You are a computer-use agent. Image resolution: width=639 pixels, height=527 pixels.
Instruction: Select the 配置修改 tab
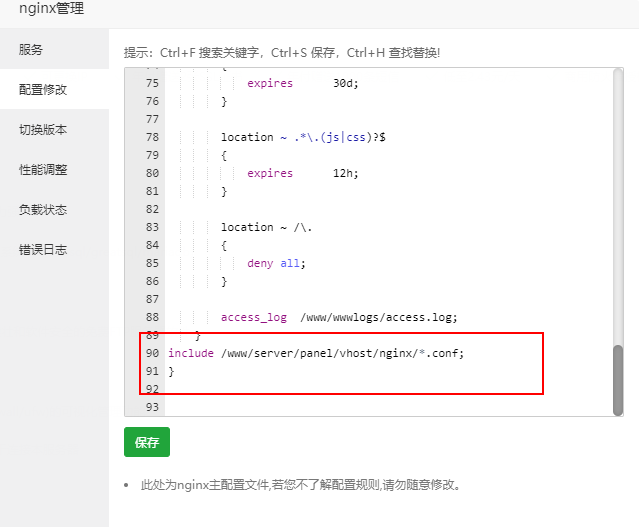click(x=54, y=89)
